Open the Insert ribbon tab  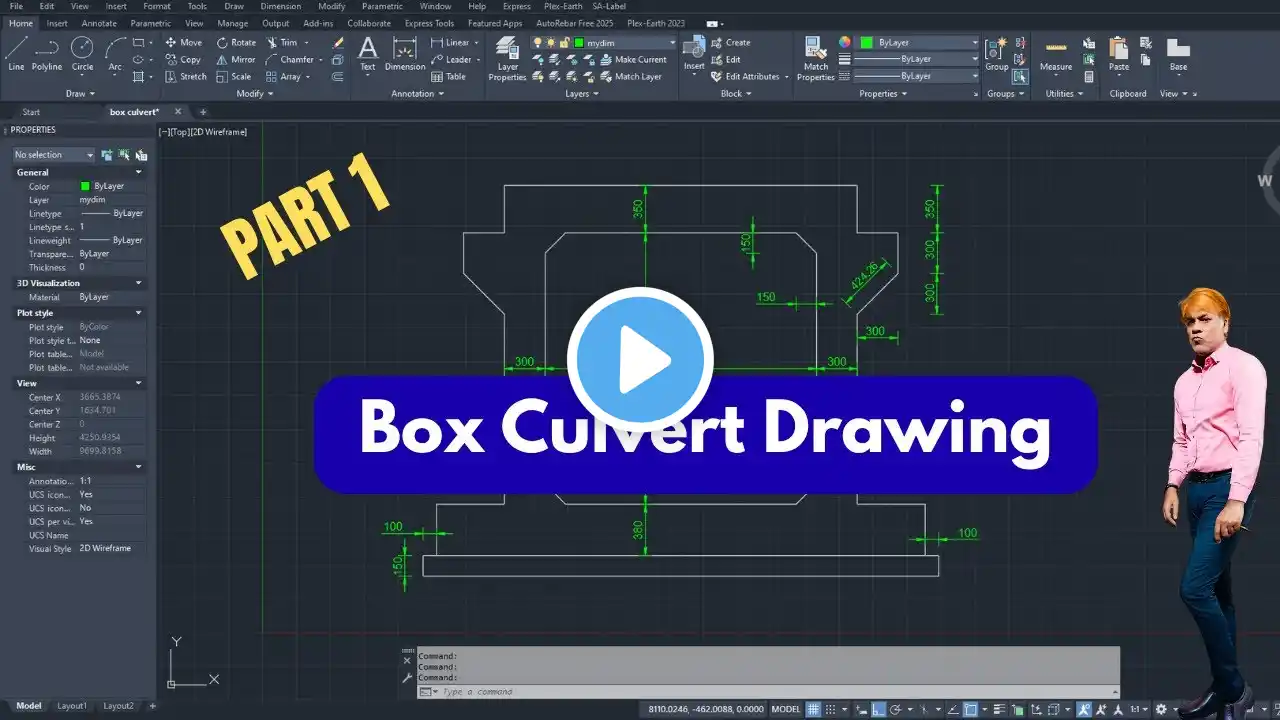click(x=57, y=23)
